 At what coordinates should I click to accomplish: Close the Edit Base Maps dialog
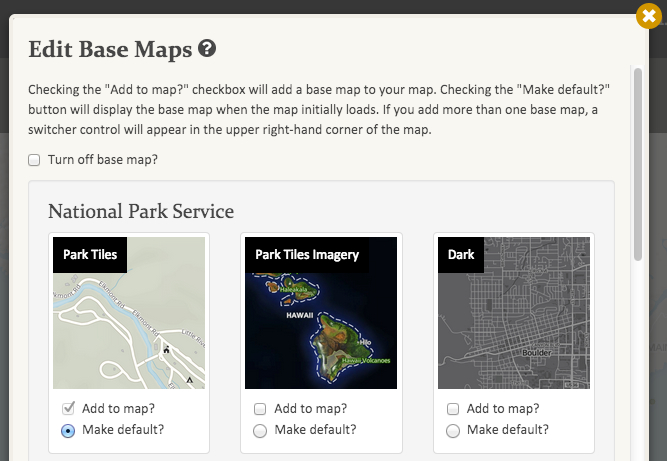point(649,16)
